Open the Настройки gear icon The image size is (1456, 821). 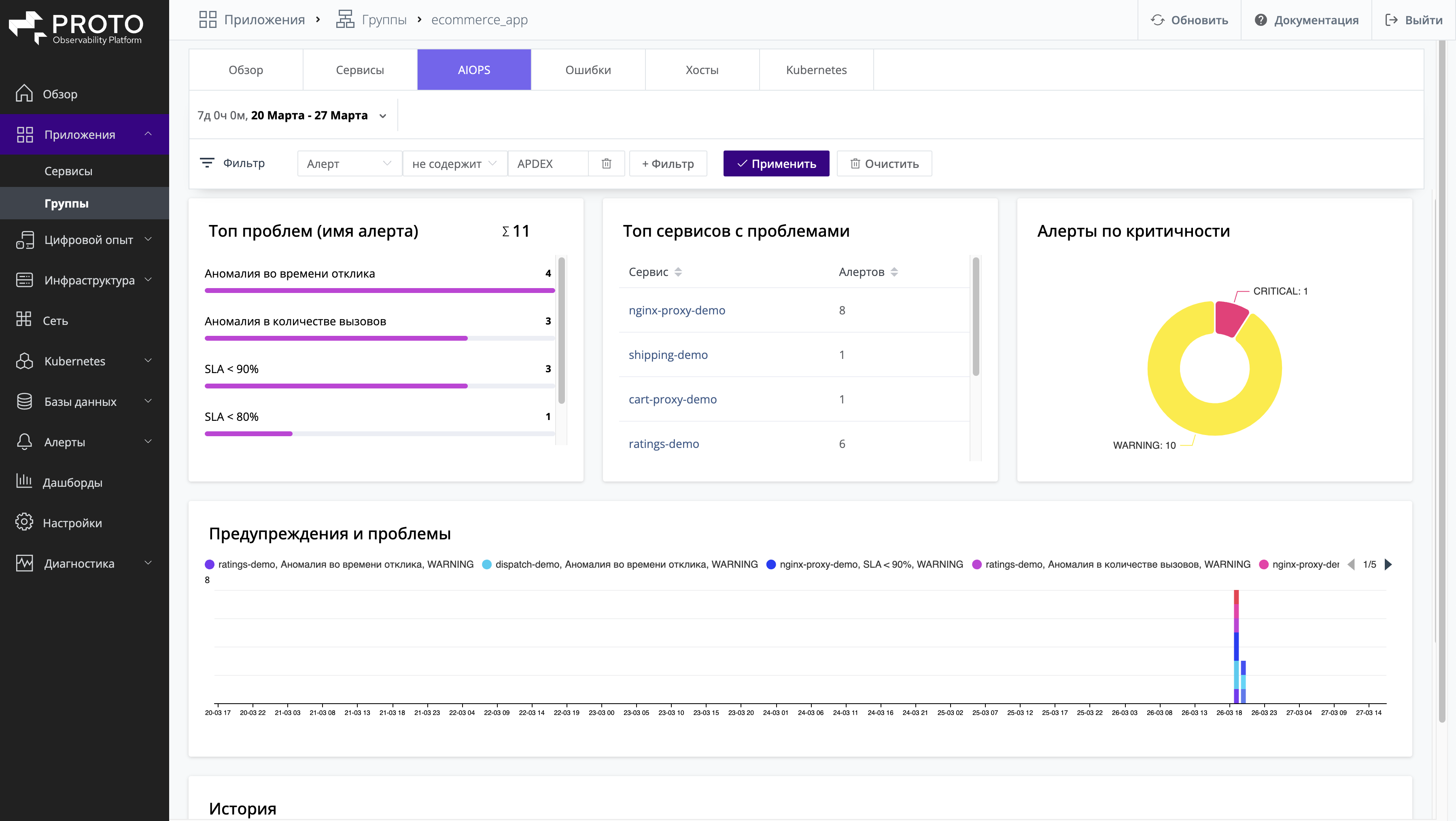tap(24, 522)
